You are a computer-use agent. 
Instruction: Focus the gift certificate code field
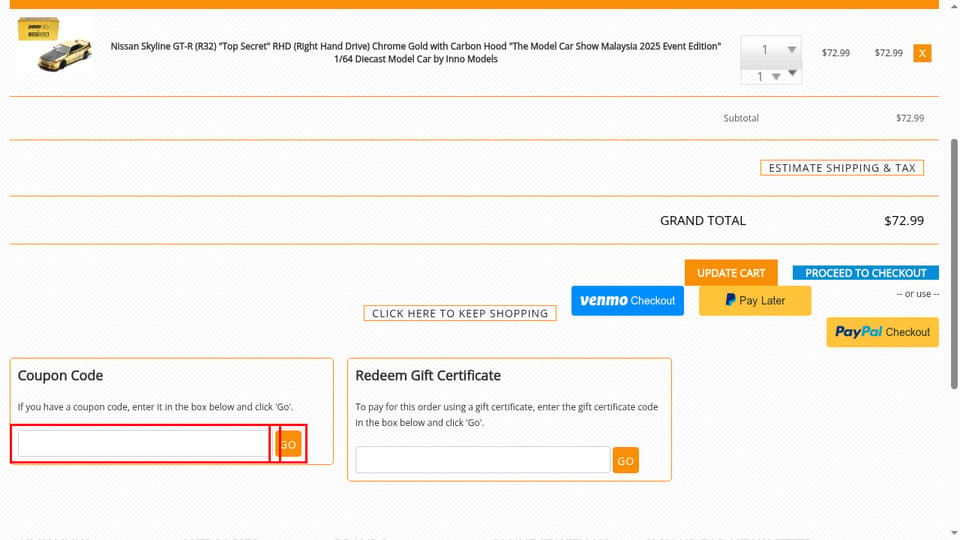click(x=482, y=460)
